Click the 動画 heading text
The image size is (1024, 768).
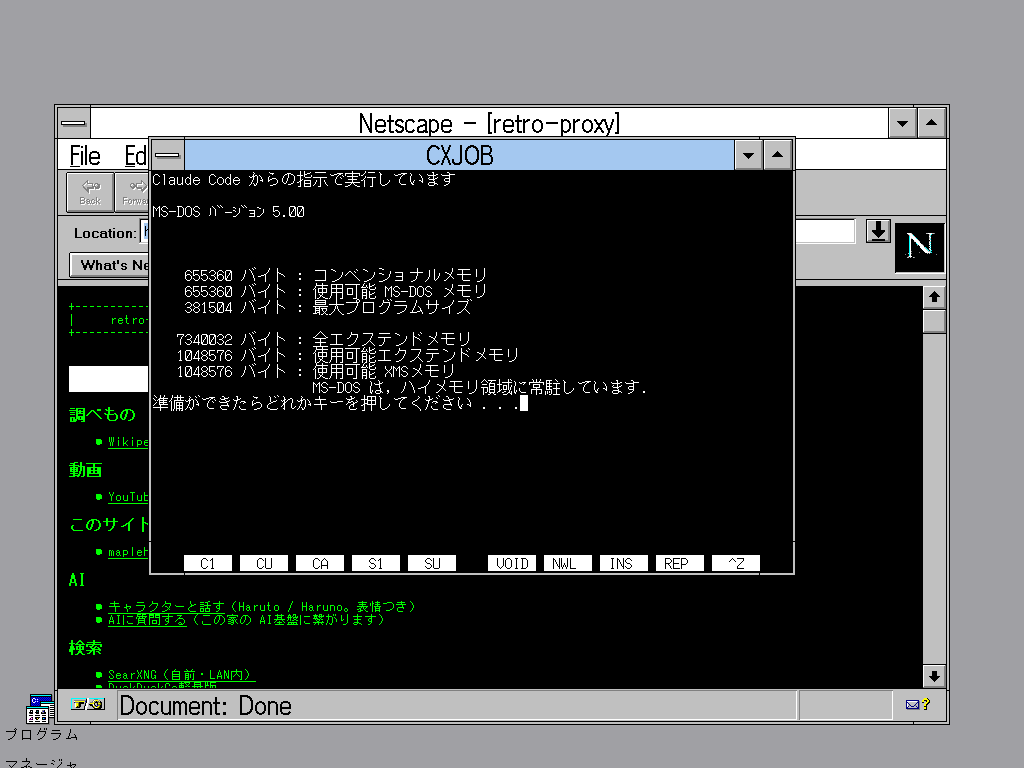[x=86, y=470]
